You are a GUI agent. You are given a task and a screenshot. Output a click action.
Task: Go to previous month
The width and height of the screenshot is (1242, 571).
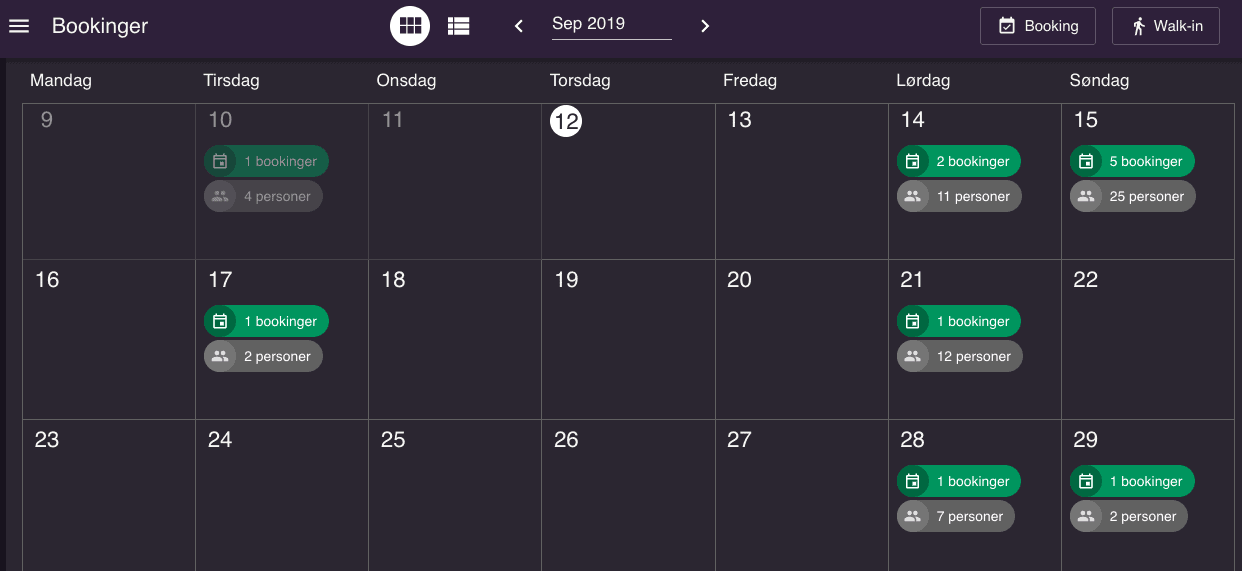(x=519, y=26)
